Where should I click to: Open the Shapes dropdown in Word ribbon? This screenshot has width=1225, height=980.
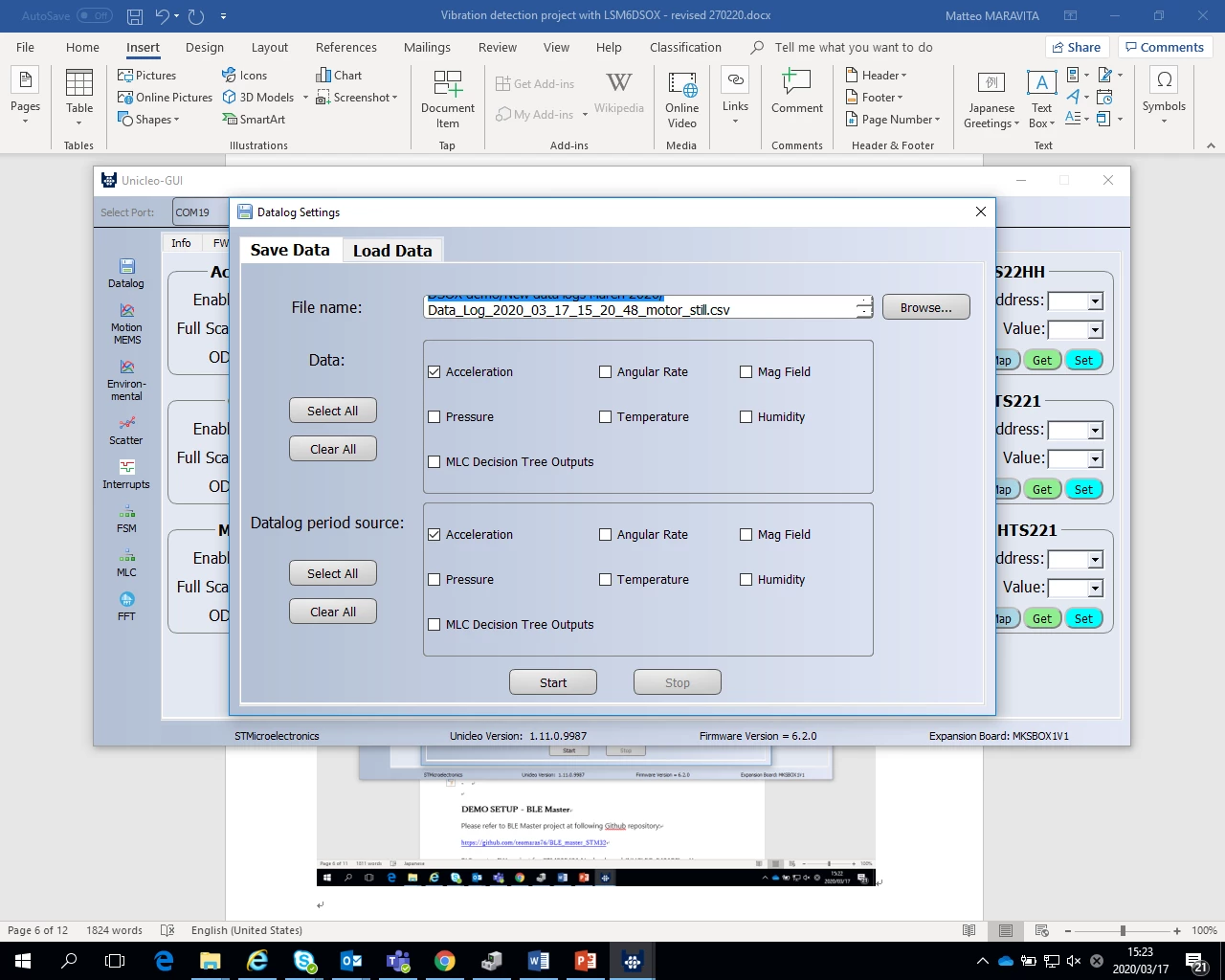pyautogui.click(x=148, y=119)
